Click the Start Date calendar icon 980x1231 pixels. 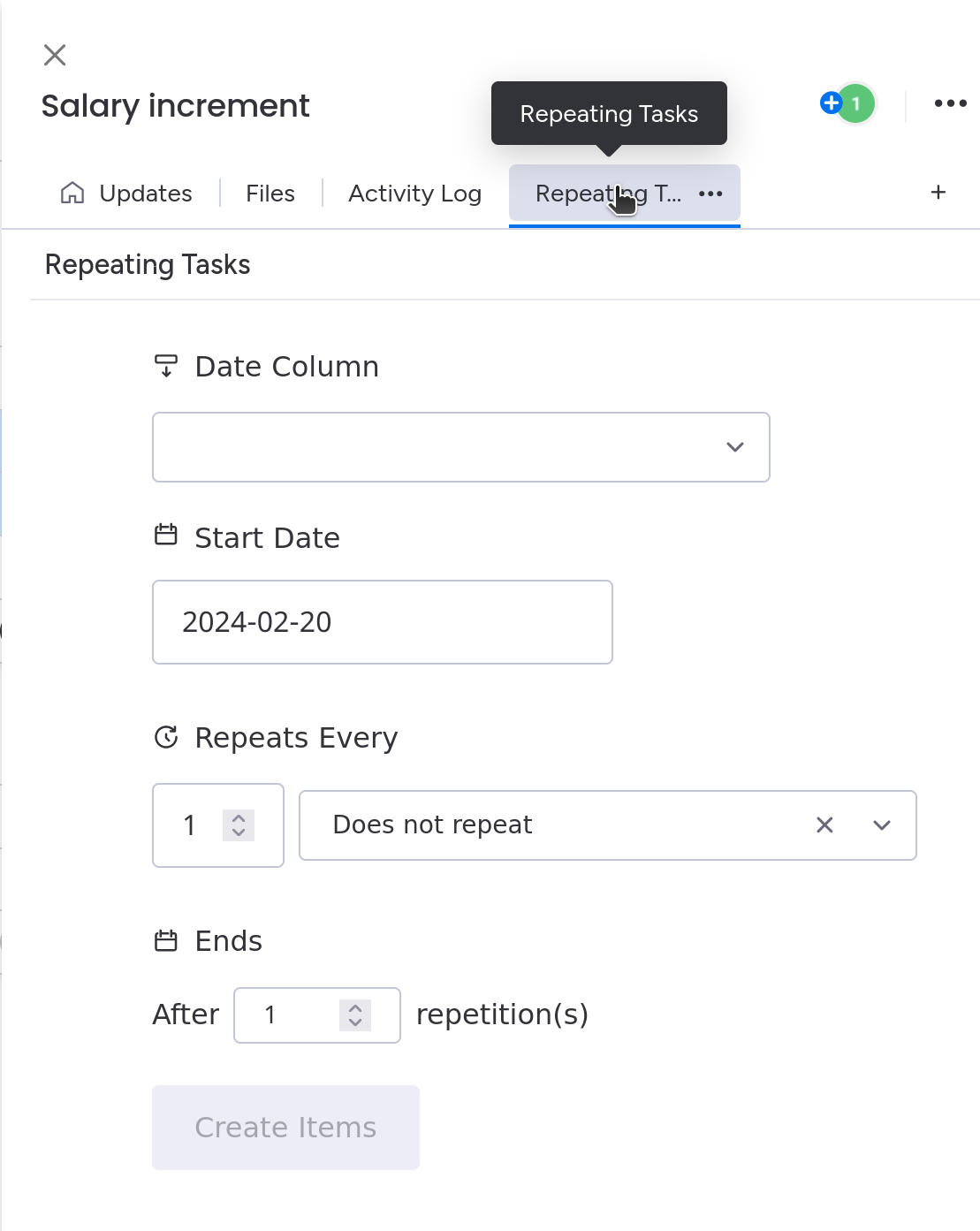166,535
